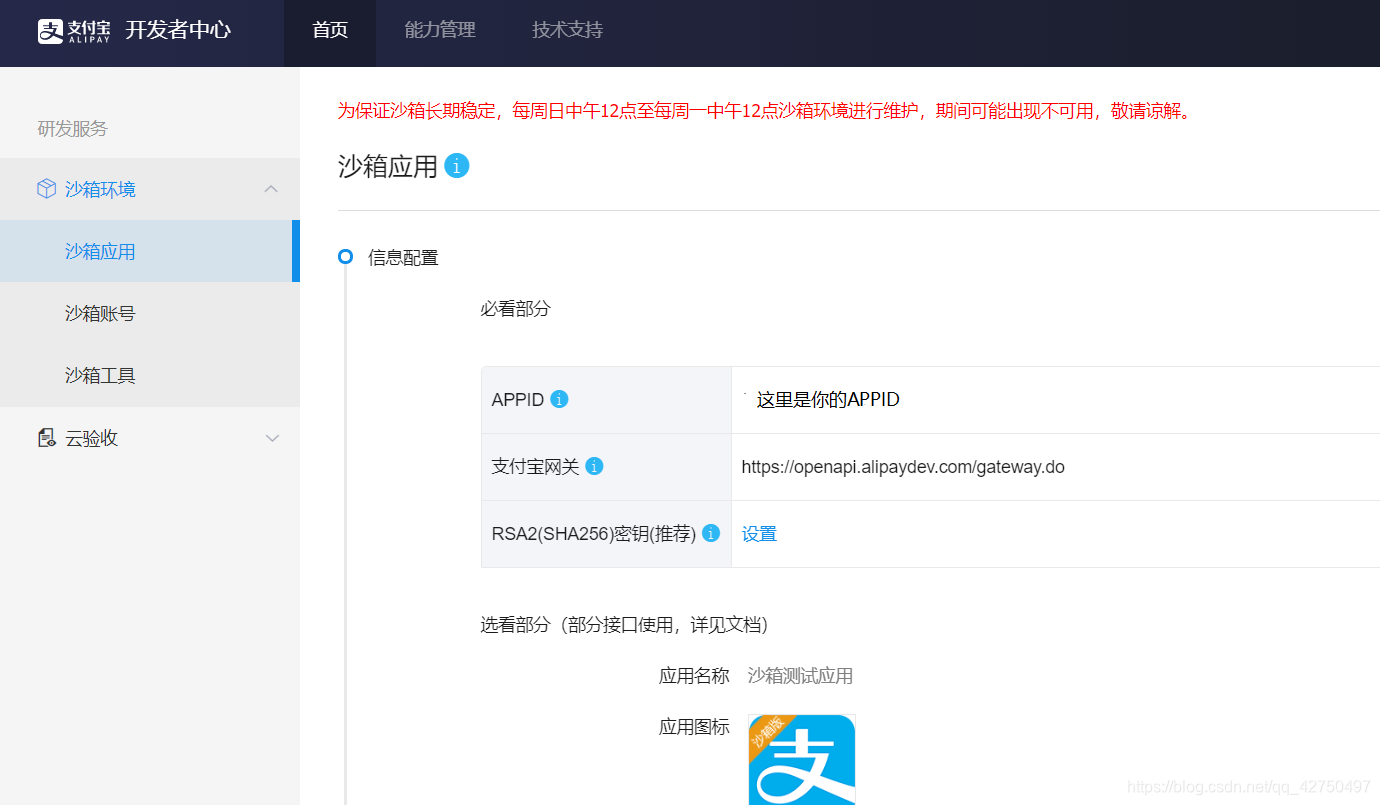This screenshot has height=805, width=1380.
Task: Click the 应用图标 field label
Action: tap(694, 727)
